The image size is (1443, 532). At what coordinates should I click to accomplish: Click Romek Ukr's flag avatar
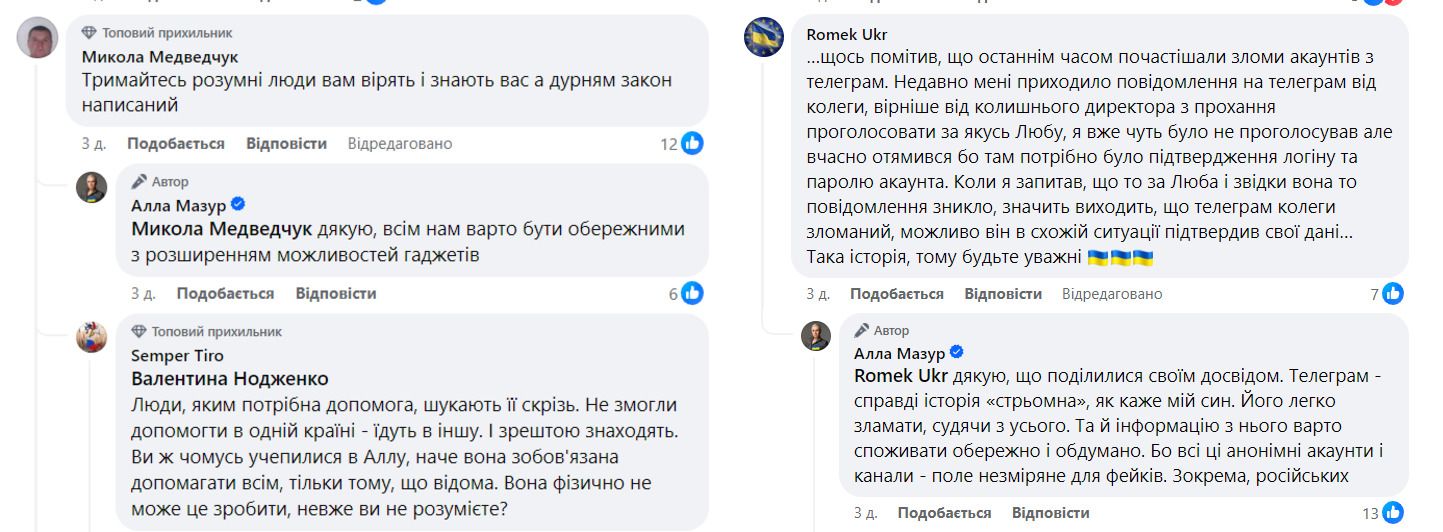[763, 38]
